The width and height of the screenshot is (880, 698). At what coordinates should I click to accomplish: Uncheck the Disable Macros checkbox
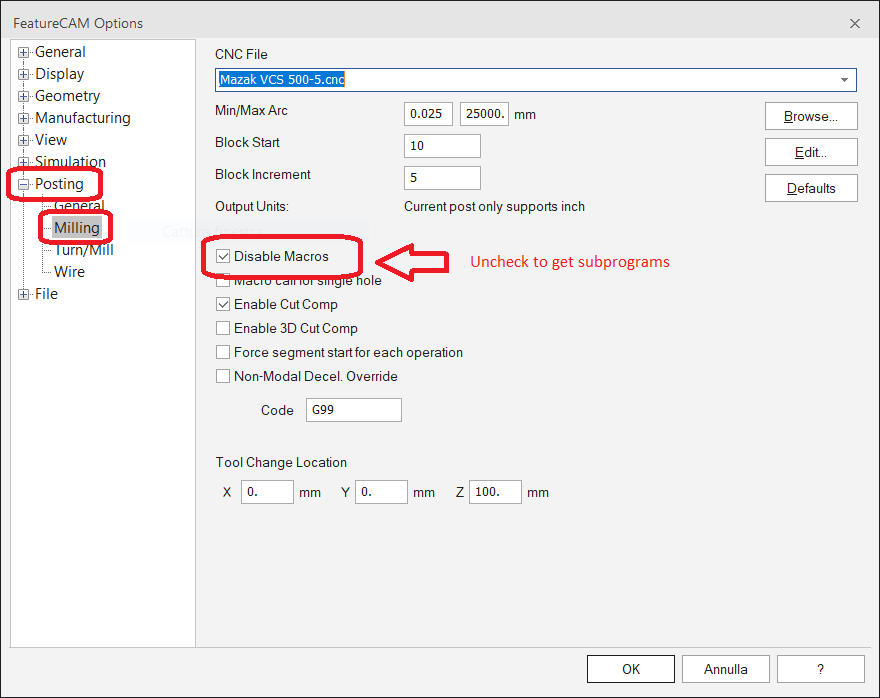coord(223,257)
